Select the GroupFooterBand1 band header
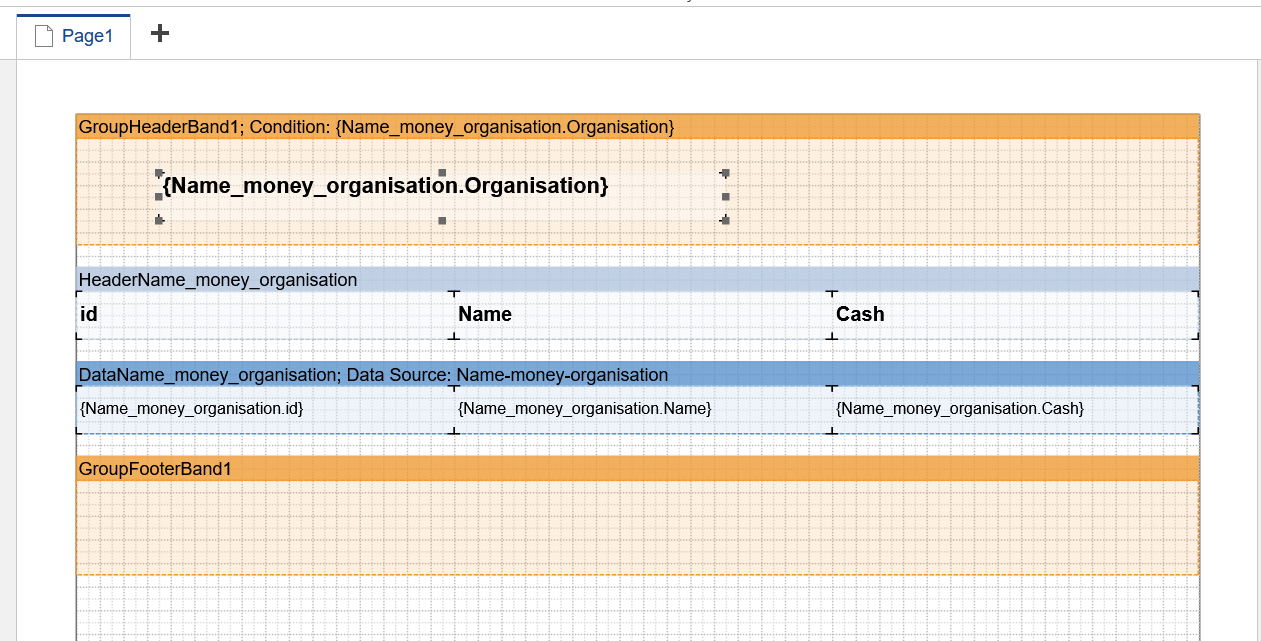 (638, 469)
